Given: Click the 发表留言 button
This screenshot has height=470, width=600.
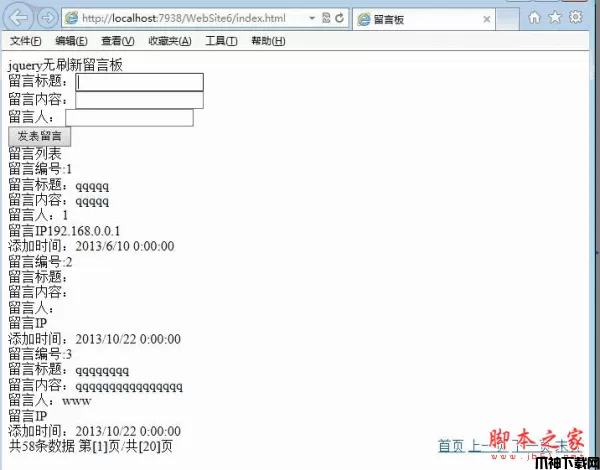Looking at the screenshot, I should tap(39, 136).
